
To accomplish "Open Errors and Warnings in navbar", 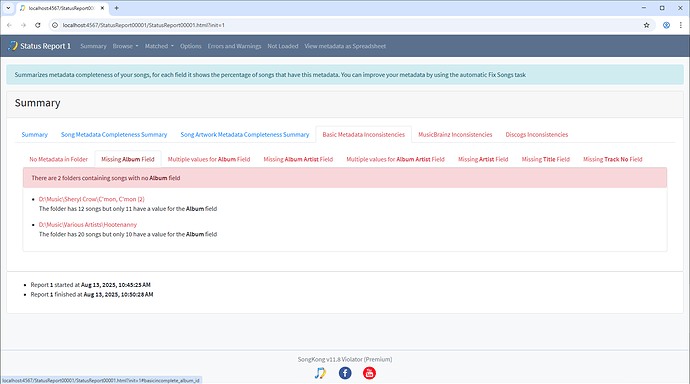I will 234,46.
